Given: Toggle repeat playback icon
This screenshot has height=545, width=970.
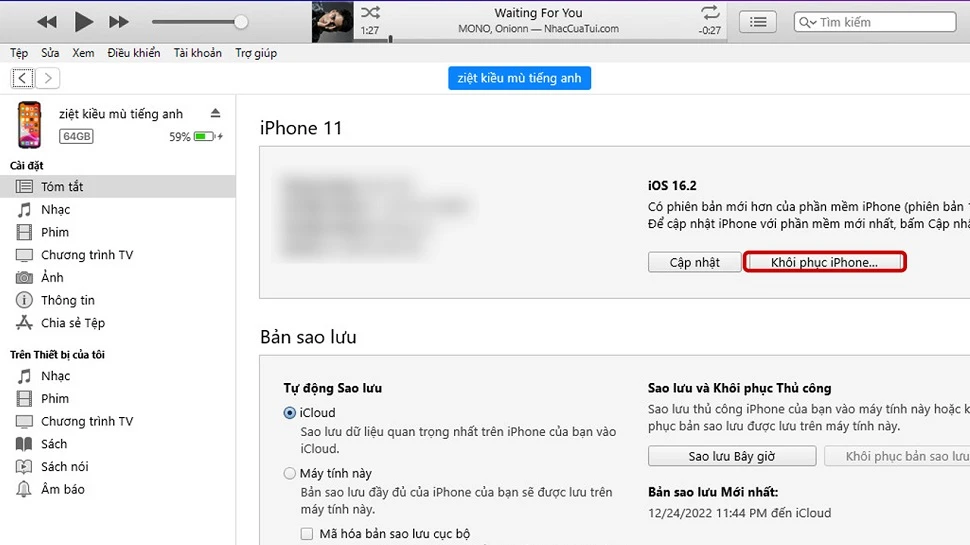Looking at the screenshot, I should pos(710,12).
